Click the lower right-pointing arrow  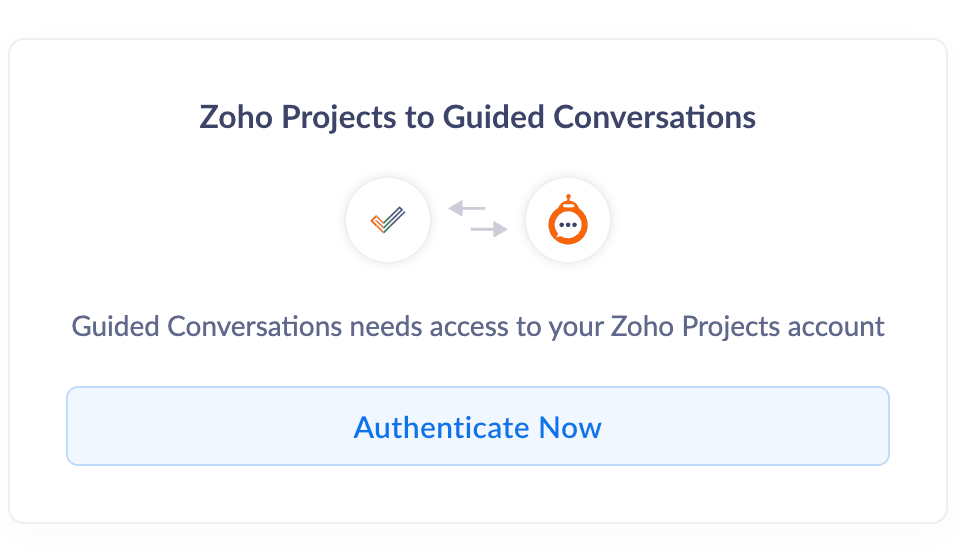489,231
